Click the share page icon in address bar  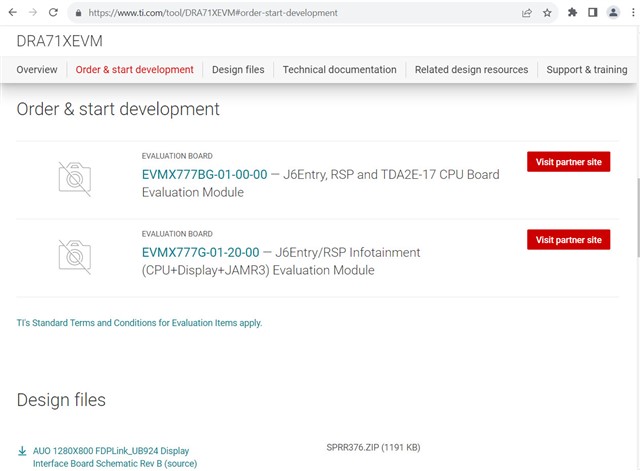[x=527, y=13]
